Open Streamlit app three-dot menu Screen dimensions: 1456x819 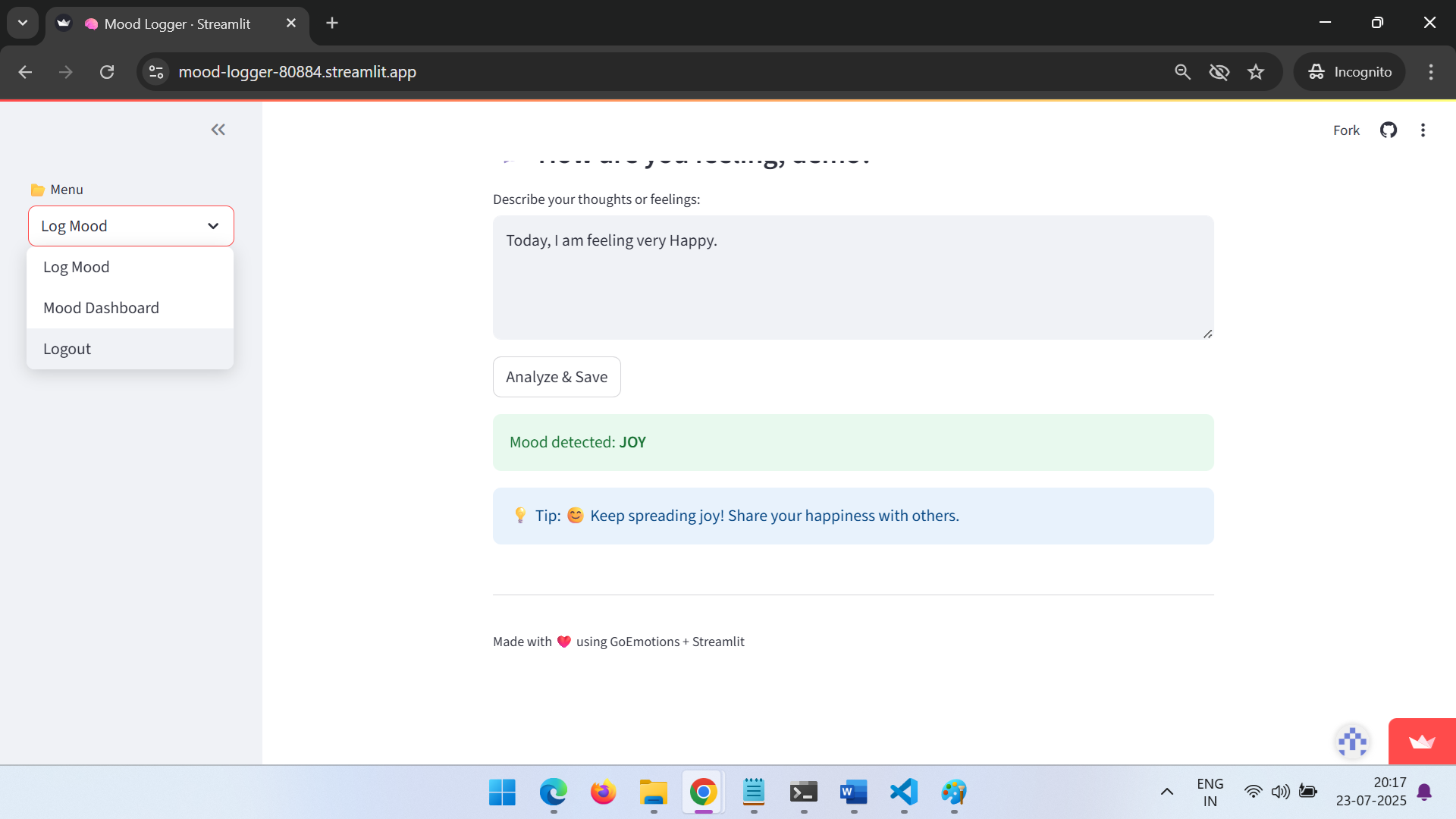1423,130
